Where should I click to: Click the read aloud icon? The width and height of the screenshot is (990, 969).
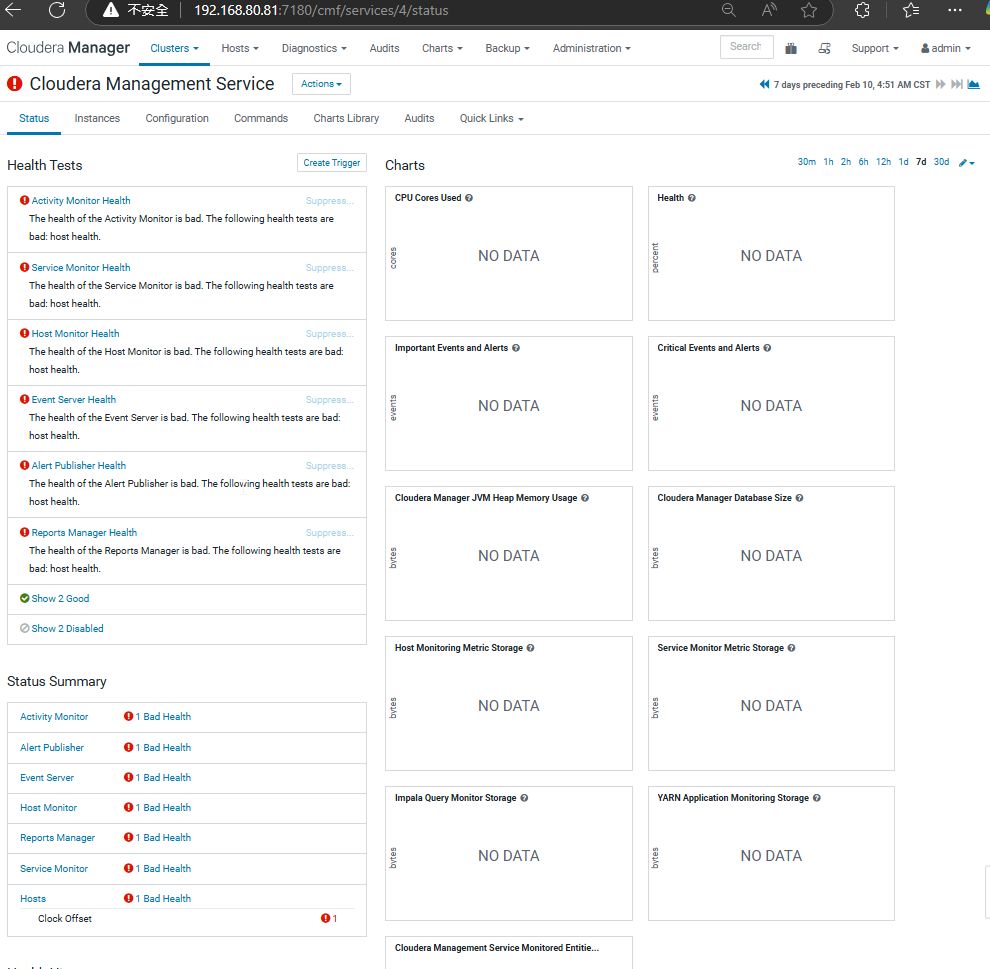tap(768, 9)
